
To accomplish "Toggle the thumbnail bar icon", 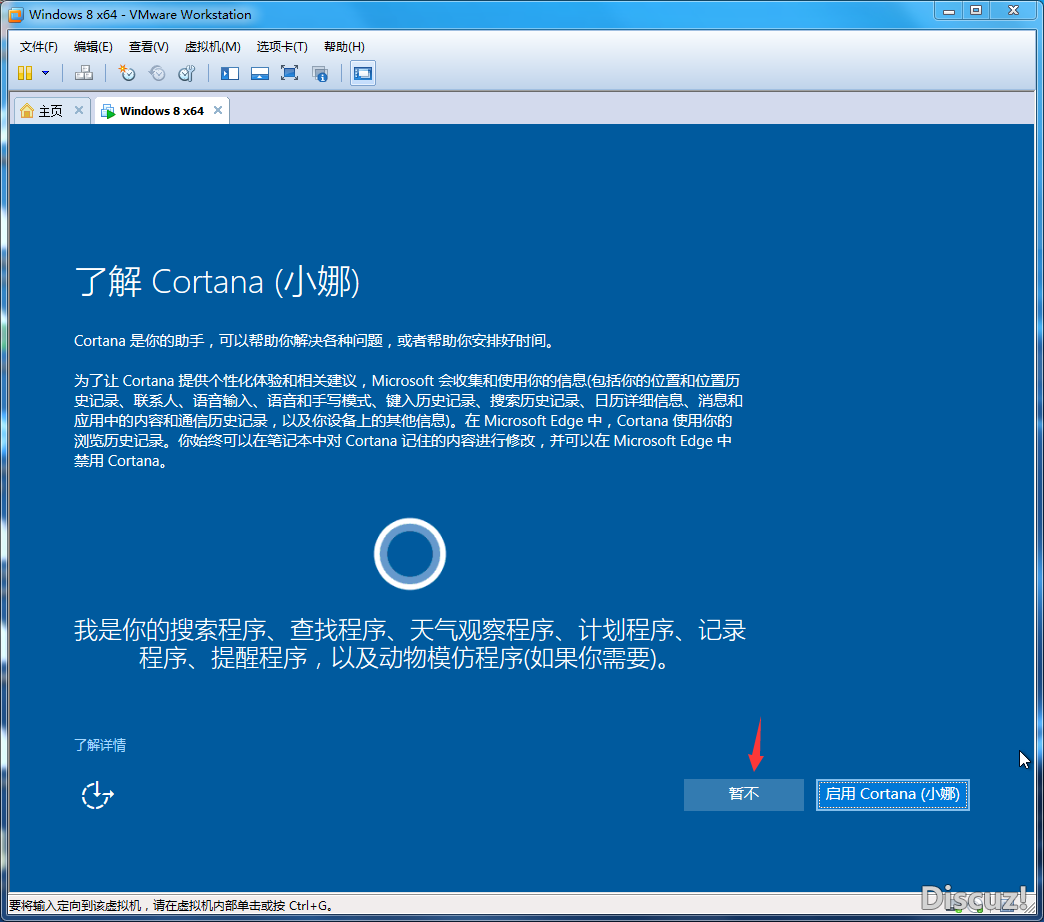I will (x=260, y=73).
